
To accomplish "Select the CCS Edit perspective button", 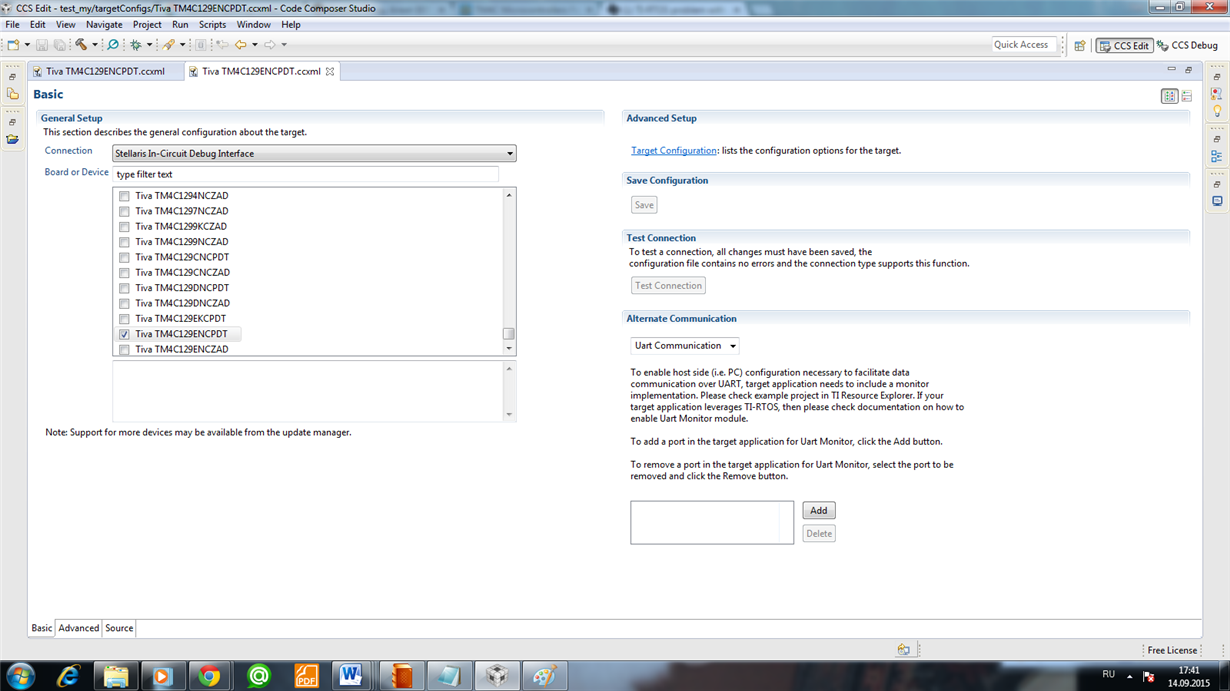I will click(x=1124, y=46).
